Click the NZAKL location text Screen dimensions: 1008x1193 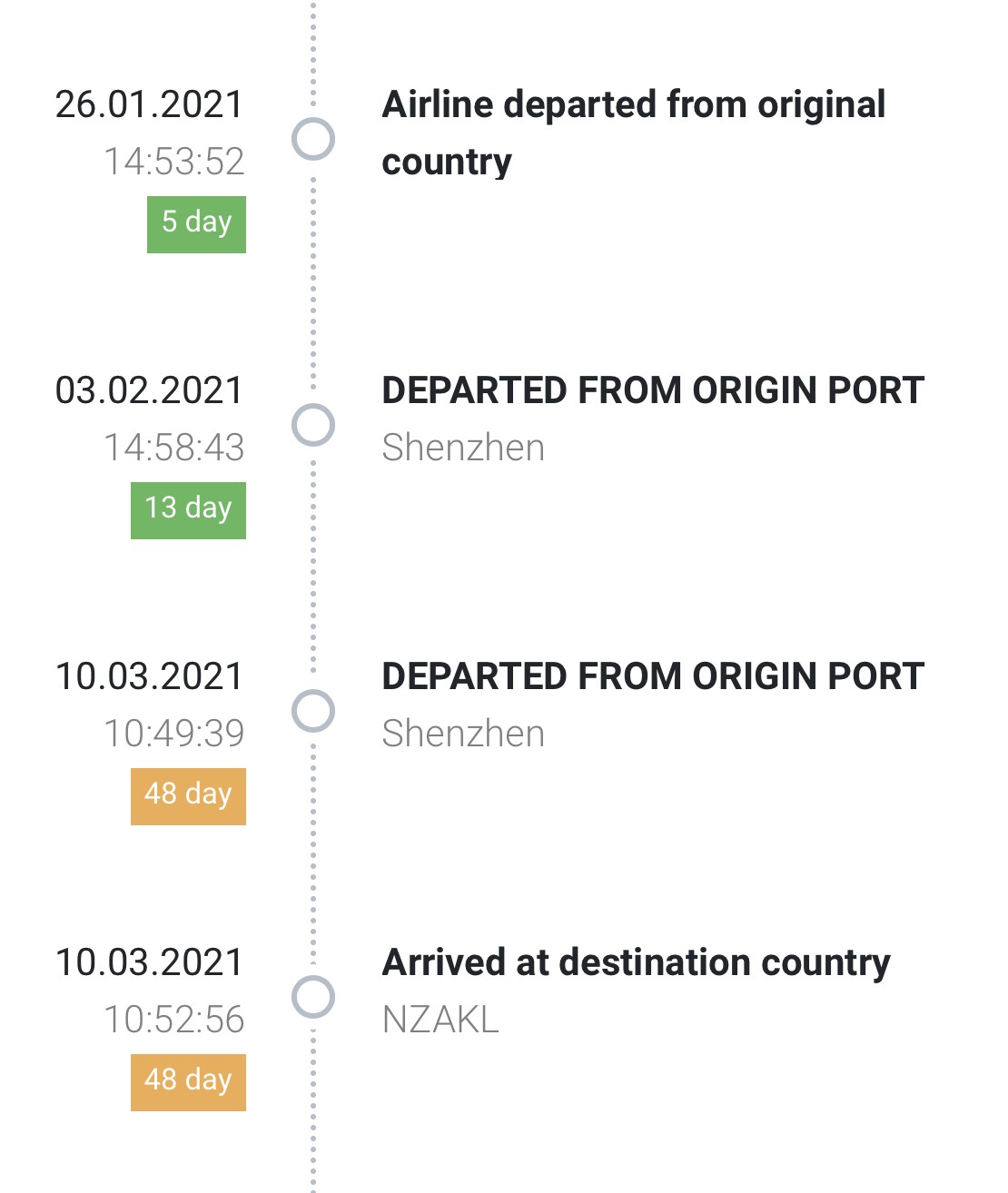pyautogui.click(x=440, y=1020)
